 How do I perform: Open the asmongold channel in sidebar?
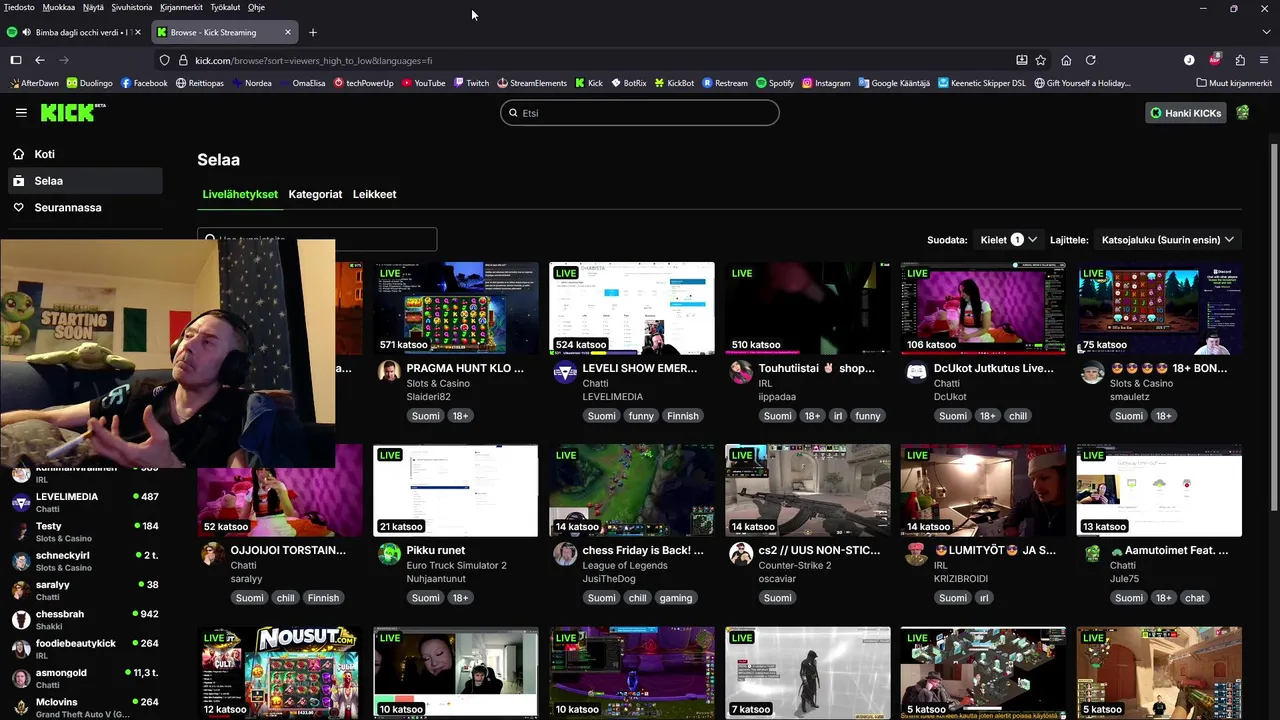(84, 678)
